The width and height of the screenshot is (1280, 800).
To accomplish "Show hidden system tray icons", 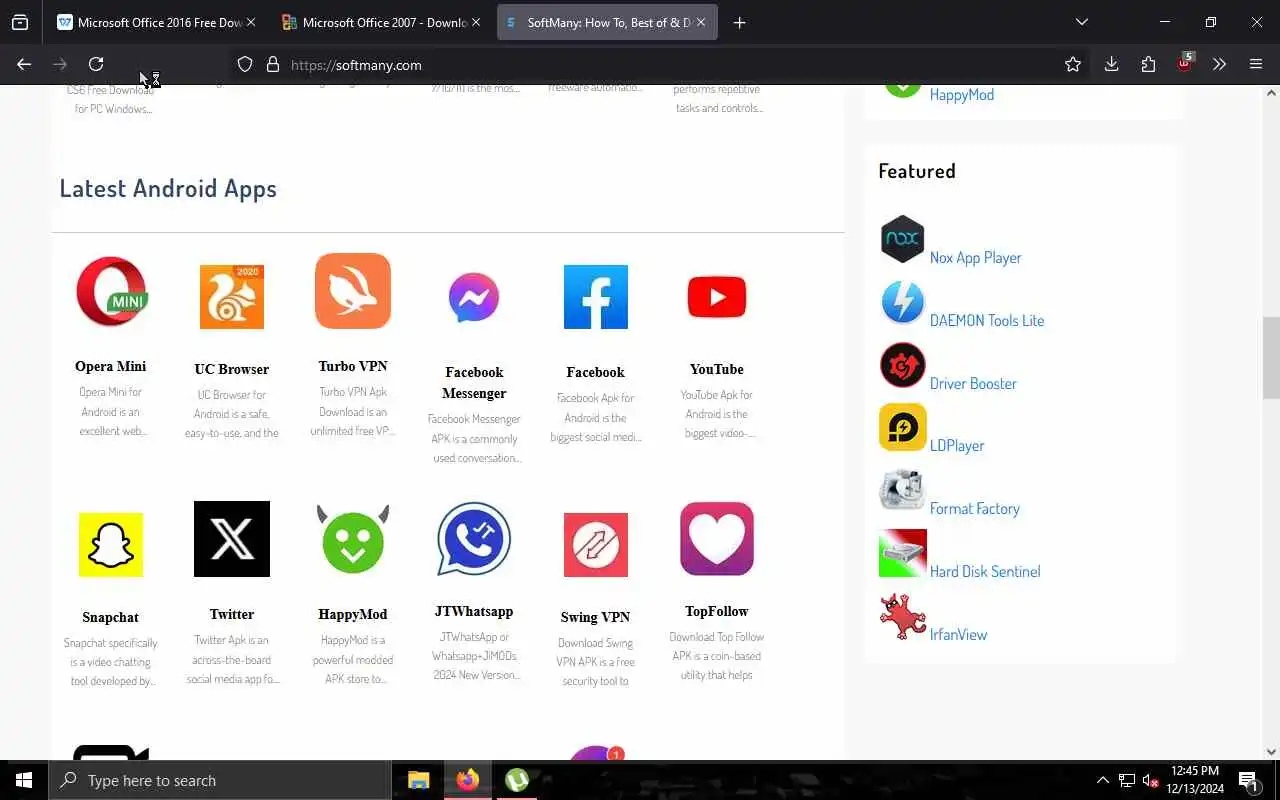I will [1103, 780].
